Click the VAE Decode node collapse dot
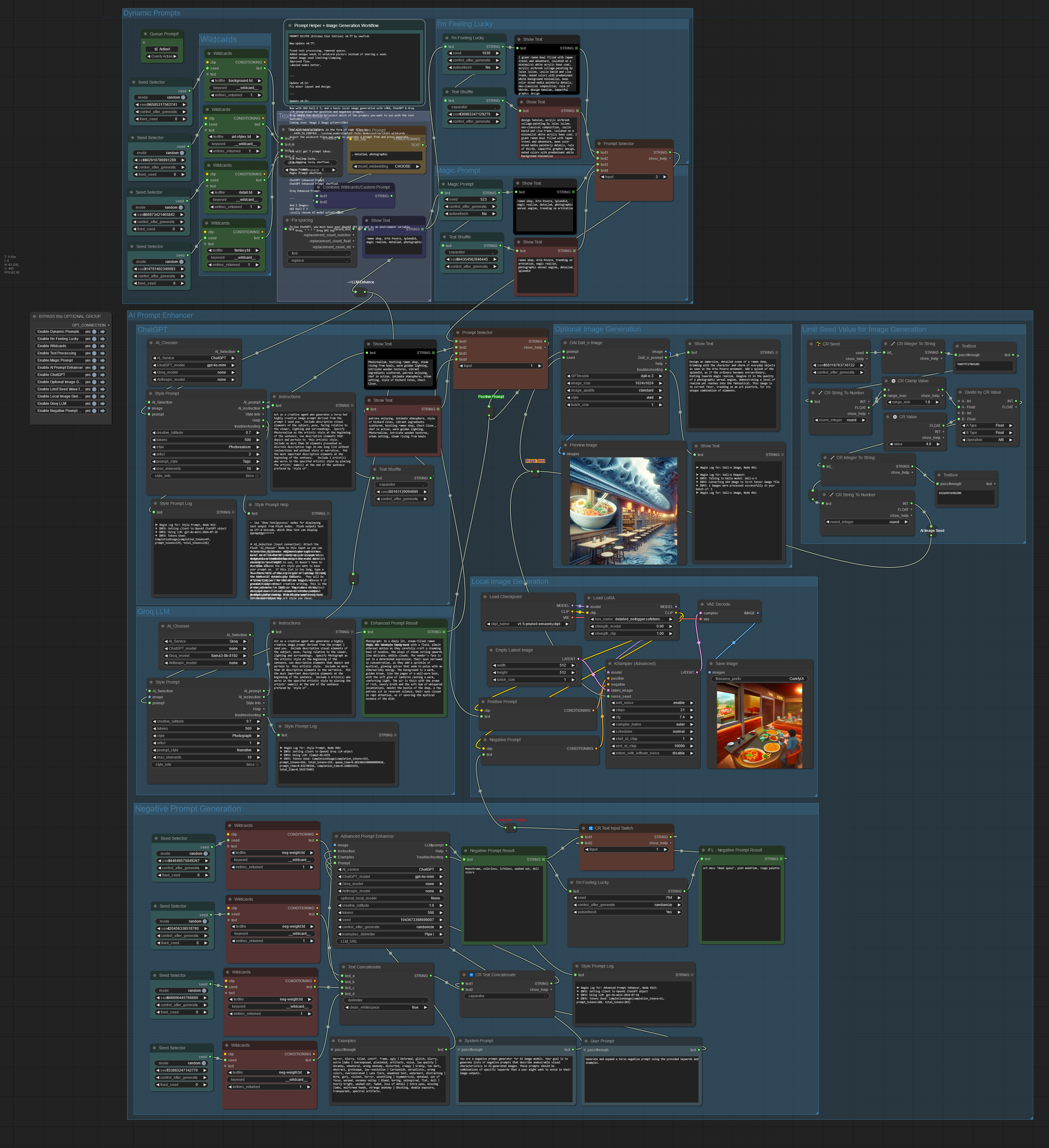This screenshot has height=1148, width=1049. [702, 604]
